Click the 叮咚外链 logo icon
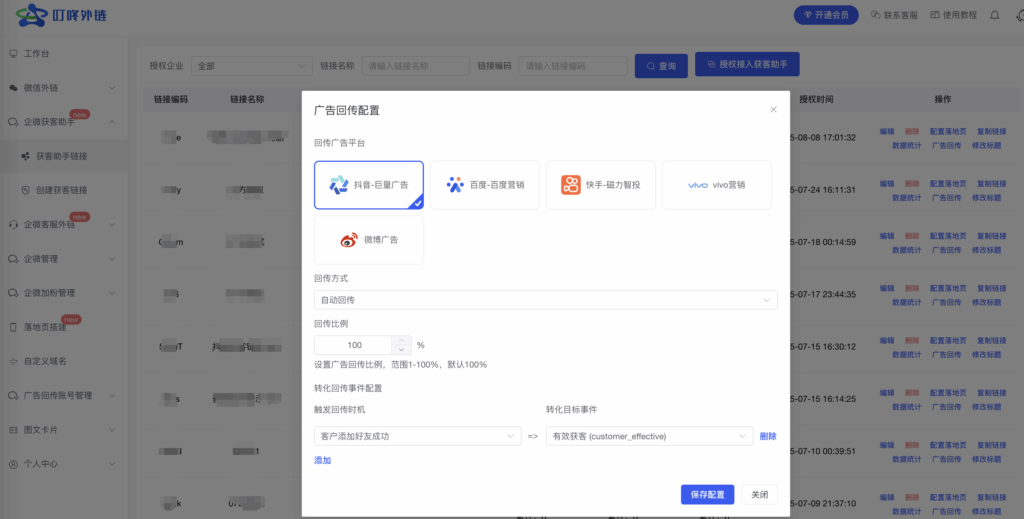The height and width of the screenshot is (519, 1024). point(33,14)
